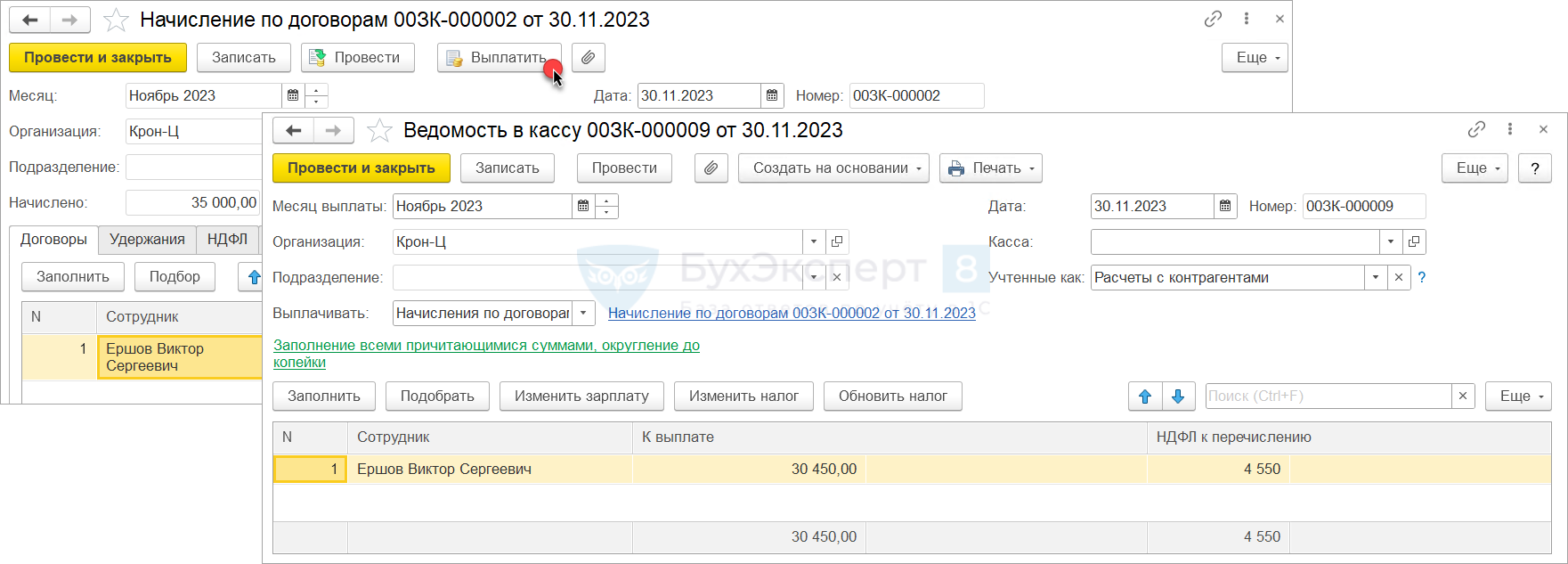
Task: Change month with Месяц spinner in Начисление
Action: click(316, 95)
